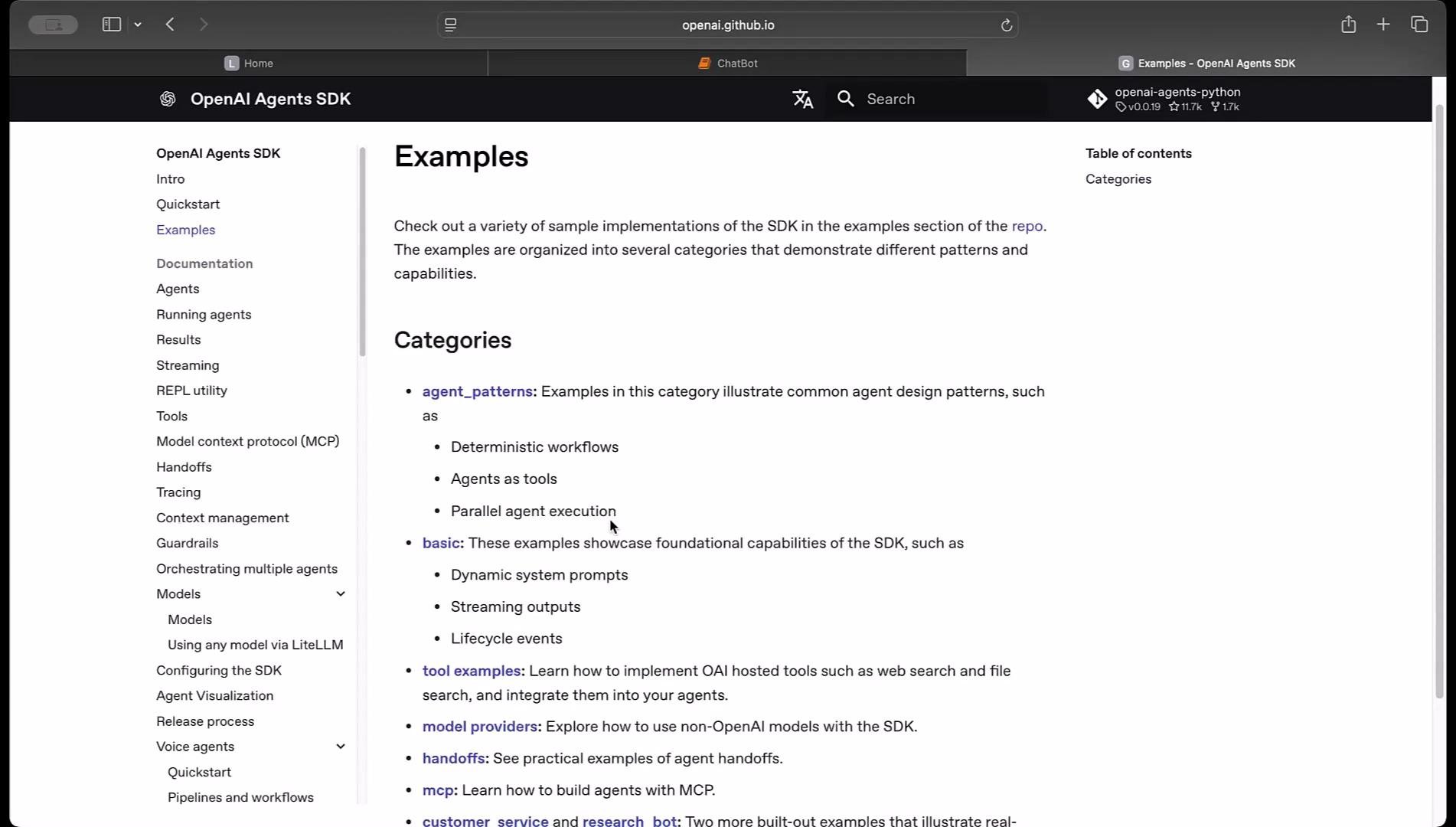The width and height of the screenshot is (1456, 827).
Task: Open the language selector icon
Action: click(x=802, y=99)
